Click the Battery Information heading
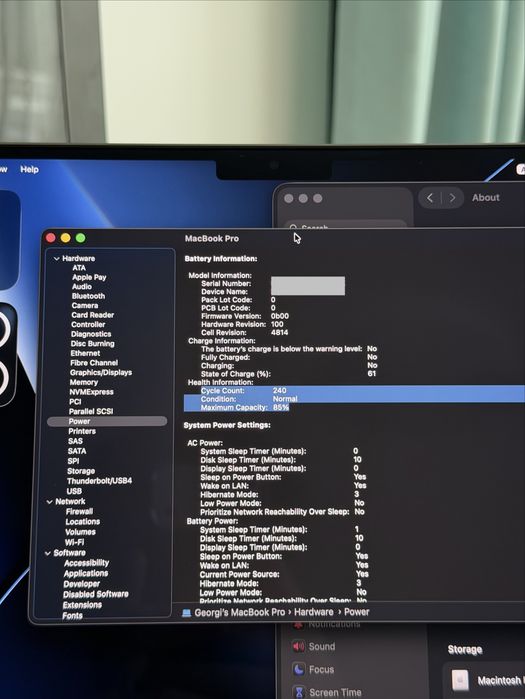 click(x=221, y=259)
